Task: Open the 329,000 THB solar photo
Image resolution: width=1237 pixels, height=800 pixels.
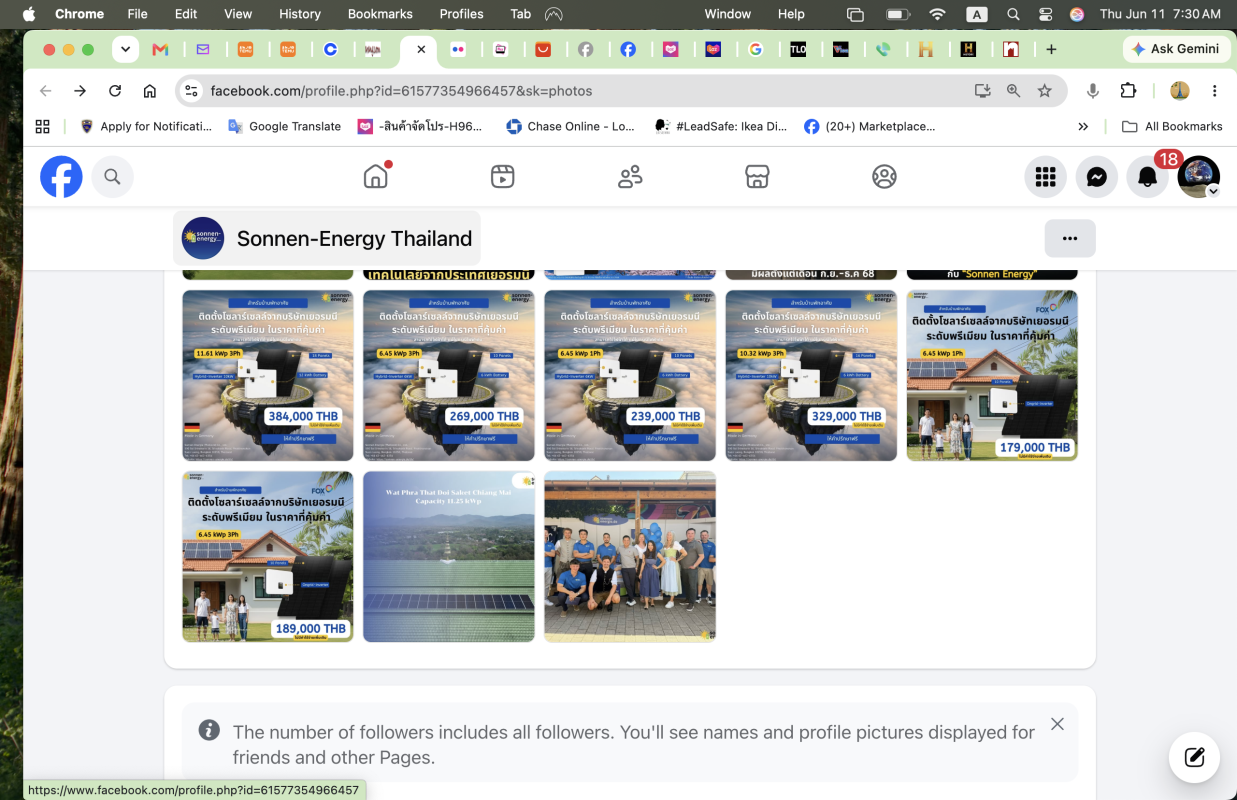Action: [811, 375]
